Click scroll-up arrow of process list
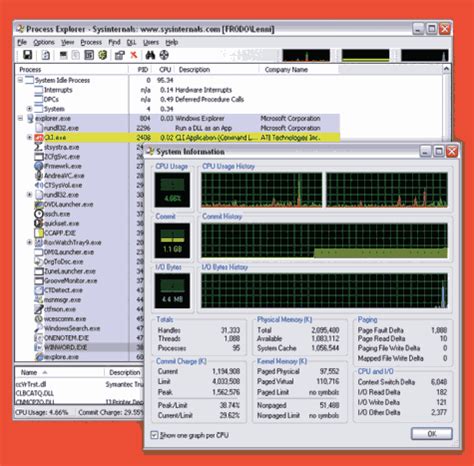The width and height of the screenshot is (474, 466). coord(446,69)
